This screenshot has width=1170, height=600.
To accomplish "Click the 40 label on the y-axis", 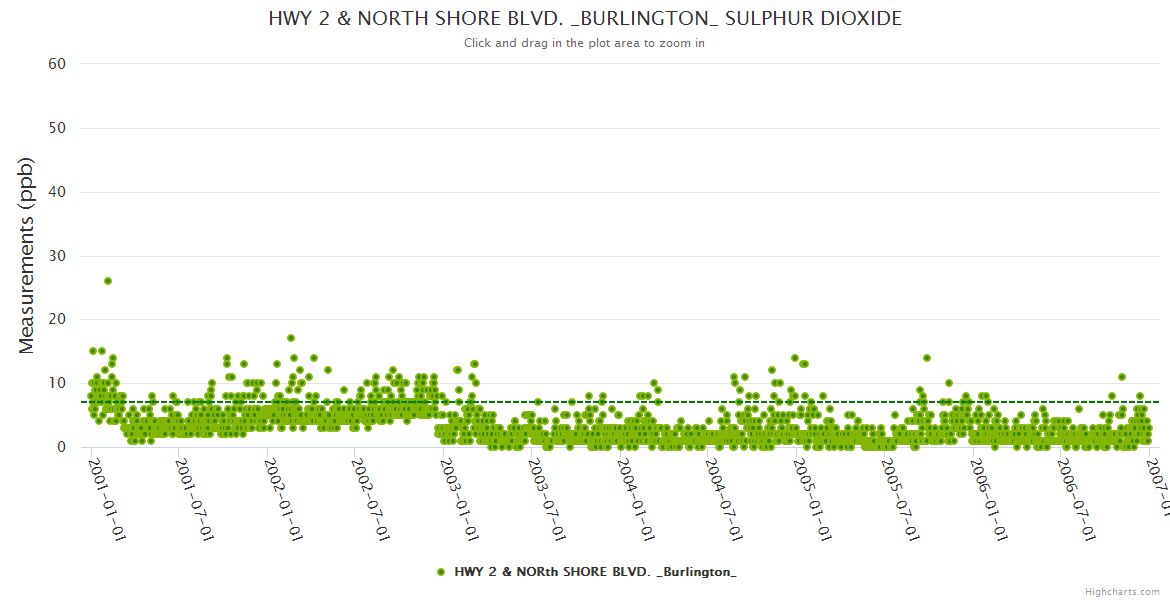I will 57,192.
